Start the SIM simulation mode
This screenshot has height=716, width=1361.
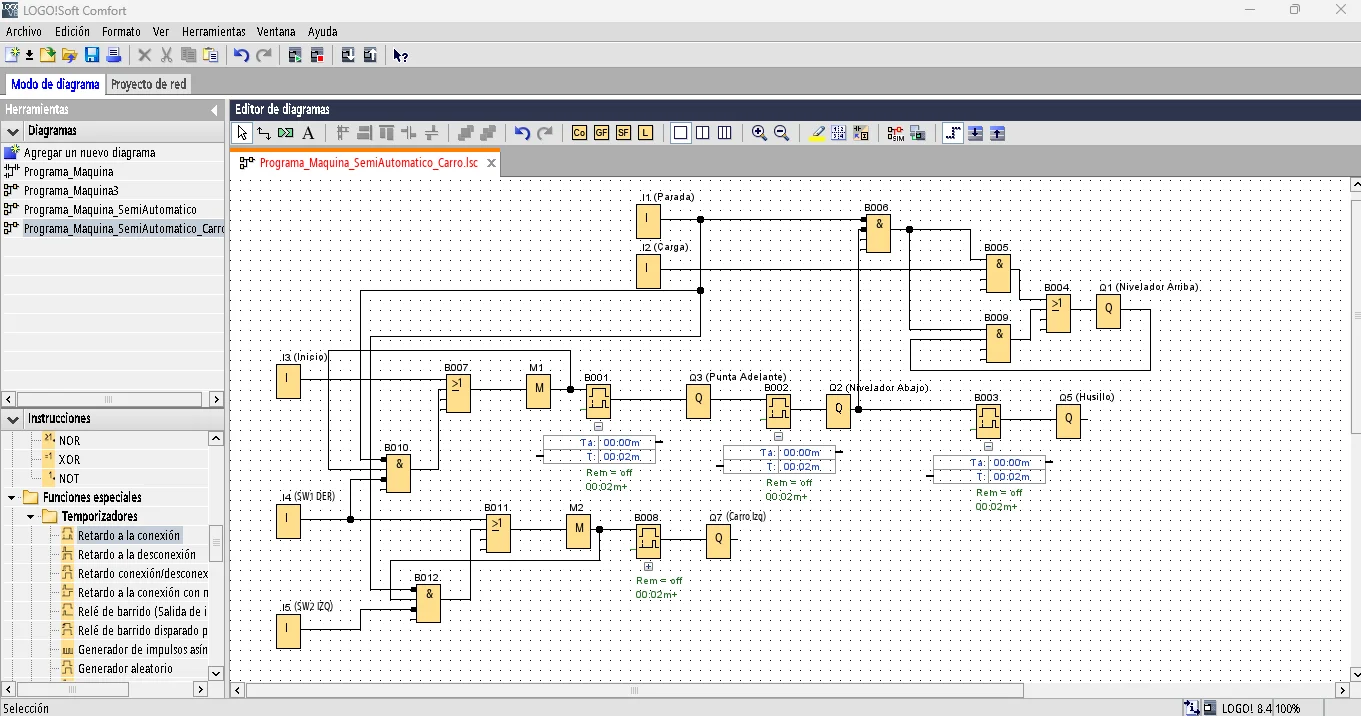pyautogui.click(x=895, y=133)
